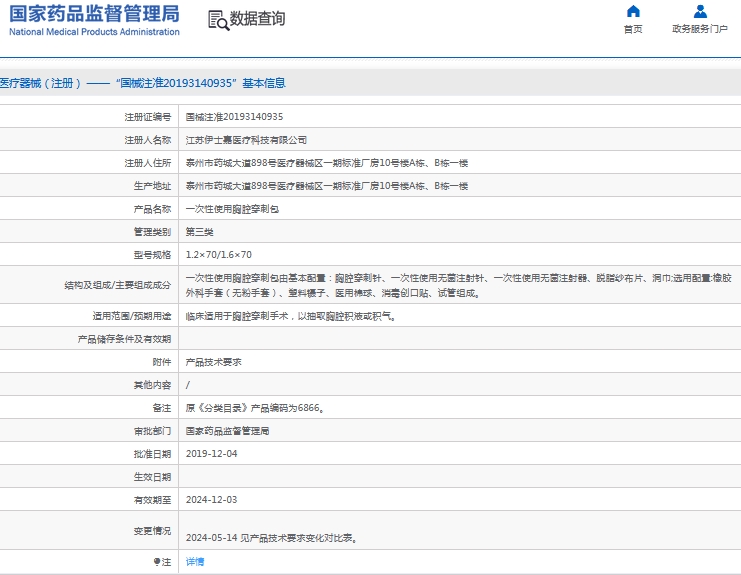Click the 适用范围 intended use value
Screen dimensions: 741x575
[291, 316]
